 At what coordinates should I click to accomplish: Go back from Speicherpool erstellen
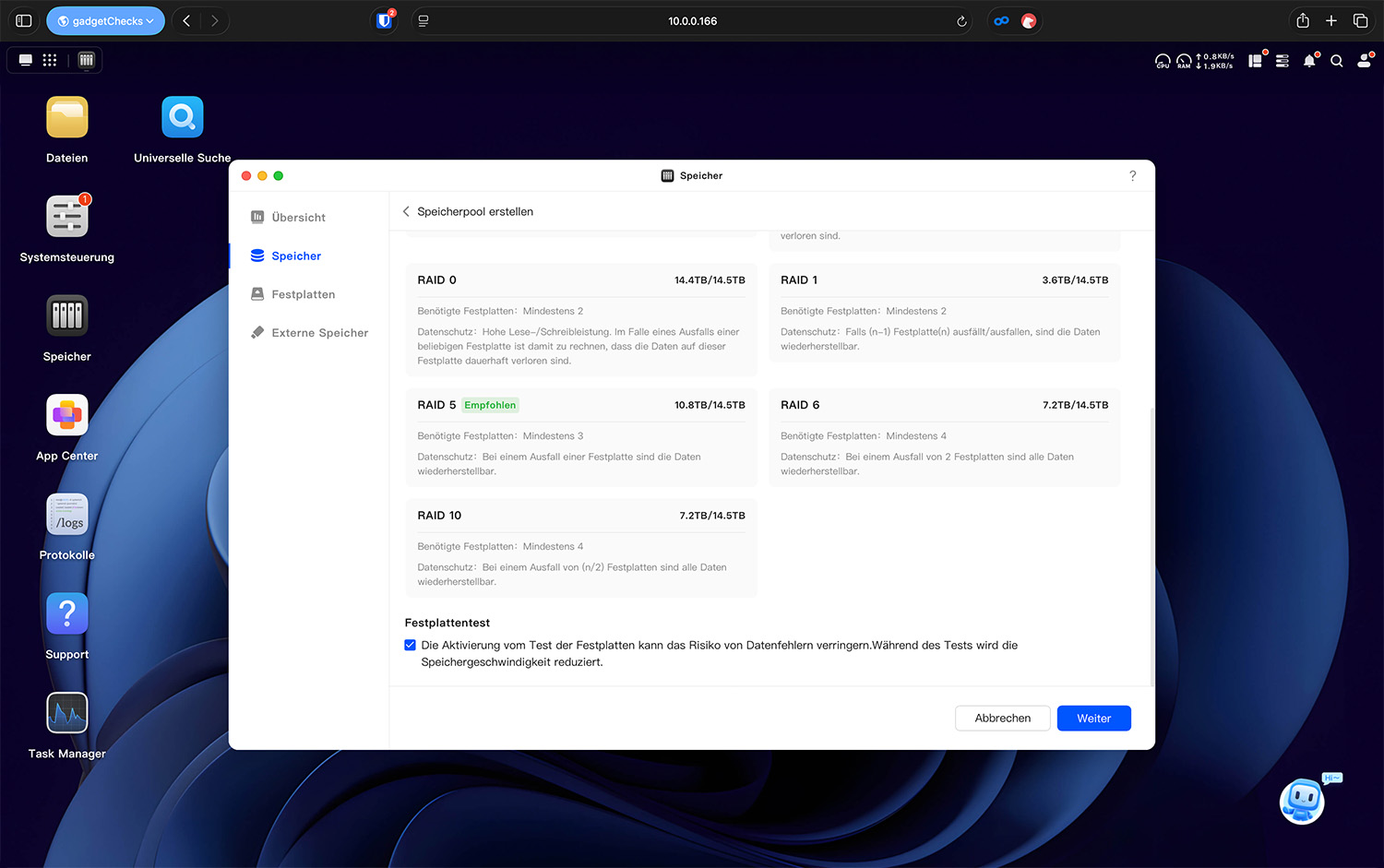coord(406,212)
